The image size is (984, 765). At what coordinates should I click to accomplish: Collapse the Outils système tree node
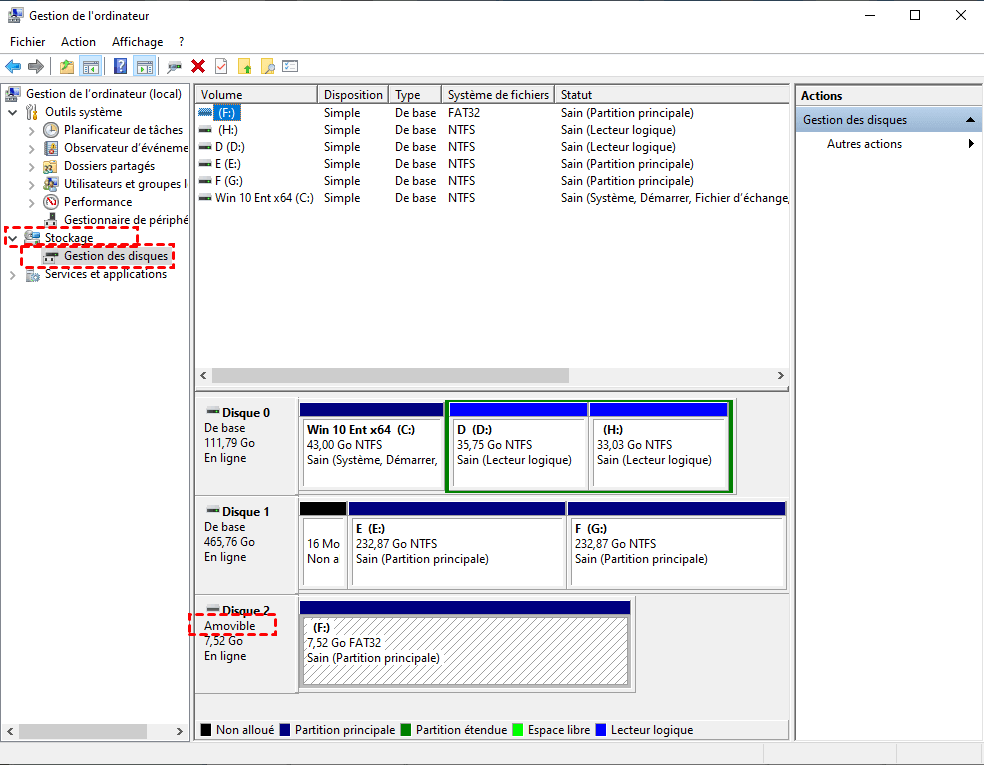tap(13, 112)
